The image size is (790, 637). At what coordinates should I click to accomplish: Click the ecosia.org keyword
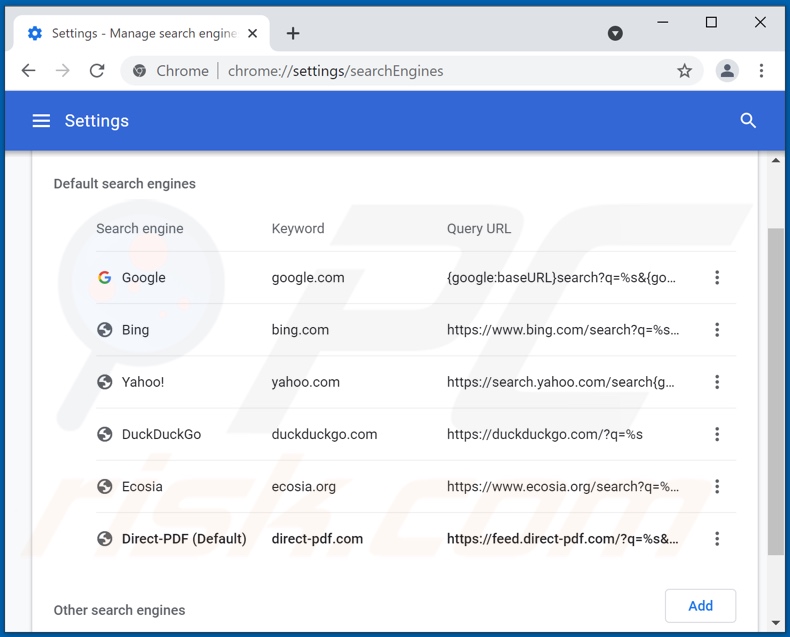[x=304, y=487]
